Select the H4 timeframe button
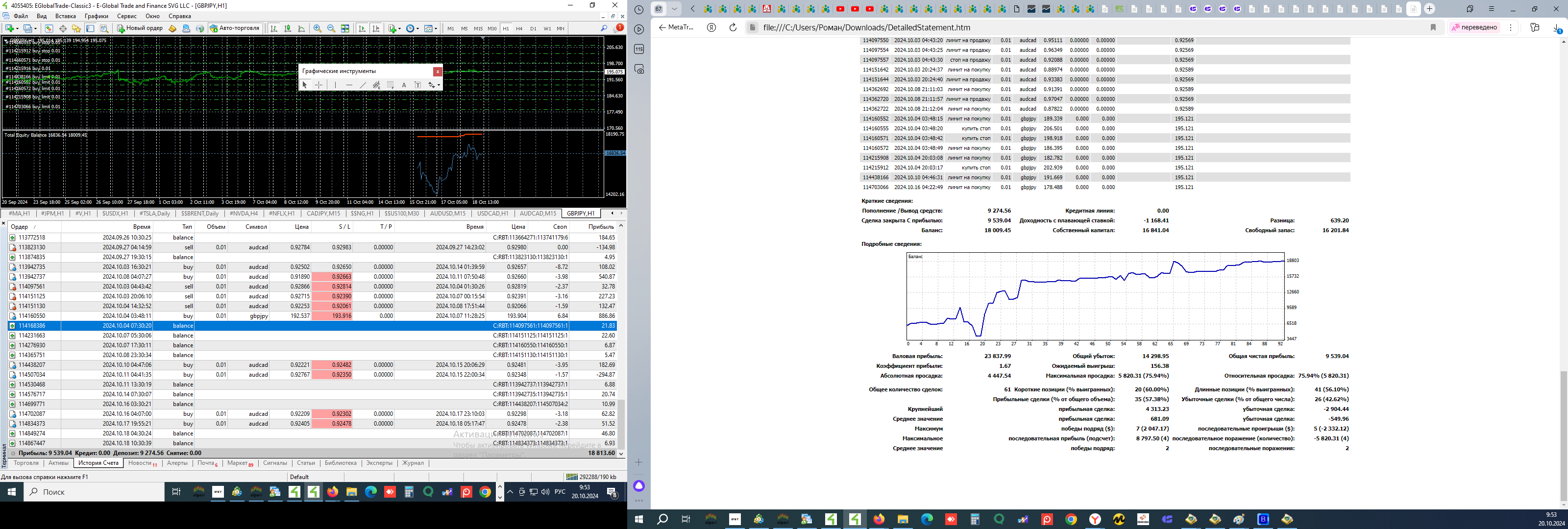 pyautogui.click(x=519, y=28)
